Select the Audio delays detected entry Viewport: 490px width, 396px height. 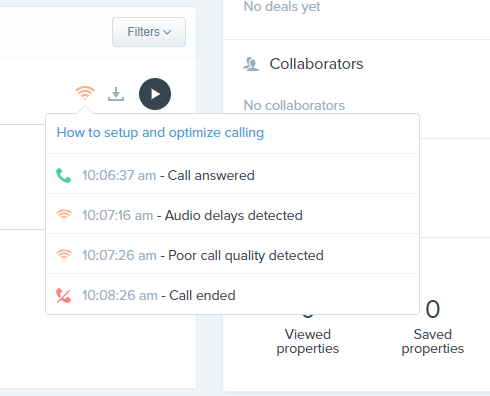232,215
